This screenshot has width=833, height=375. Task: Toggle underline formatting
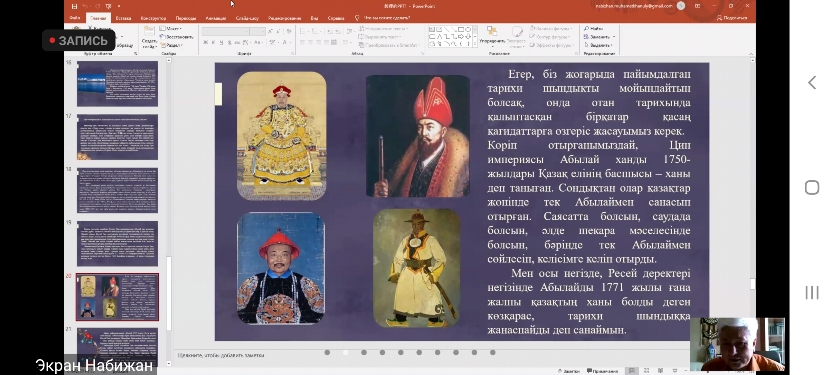pyautogui.click(x=221, y=42)
